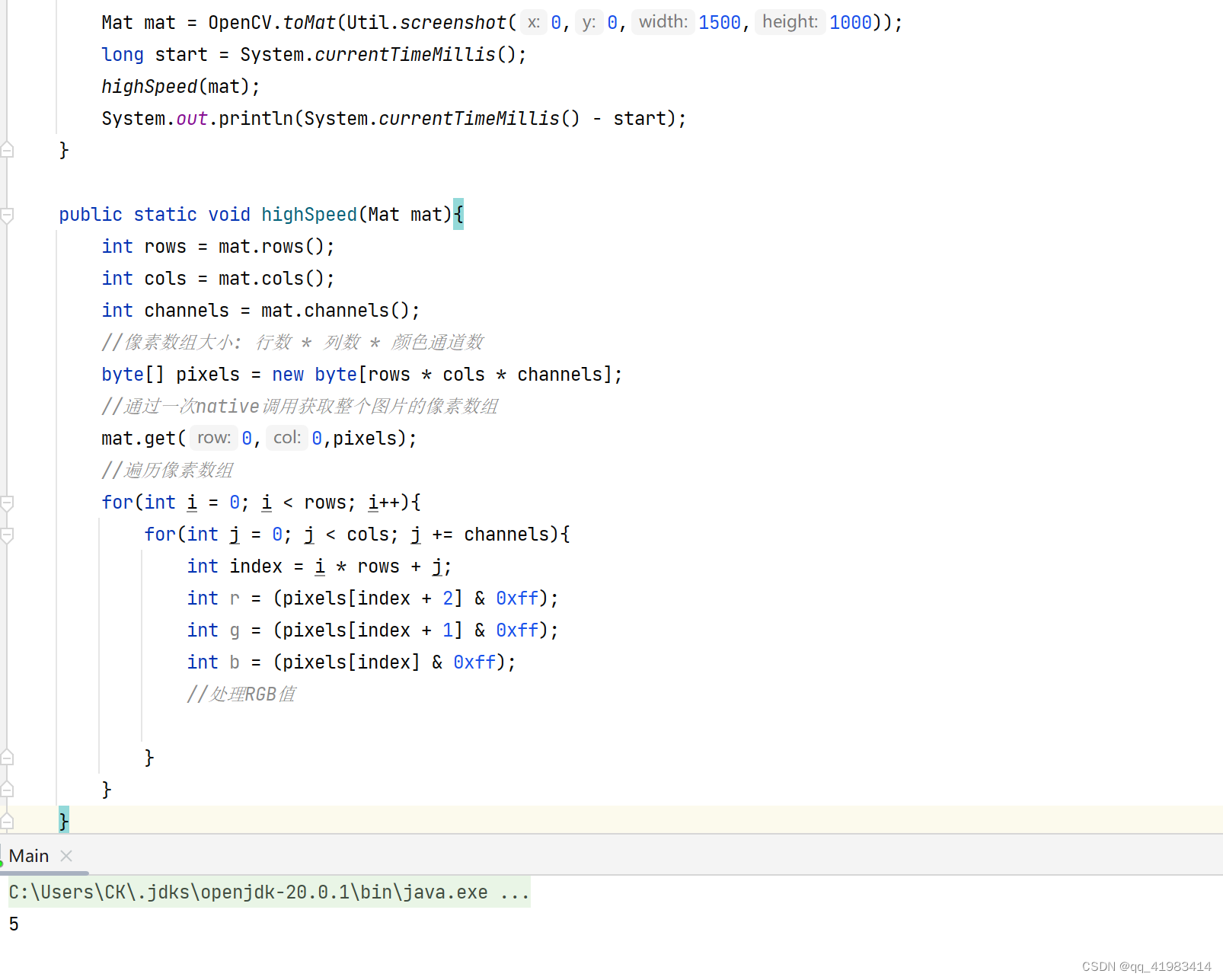Click the RGB processing comment
This screenshot has width=1223, height=980.
click(241, 694)
